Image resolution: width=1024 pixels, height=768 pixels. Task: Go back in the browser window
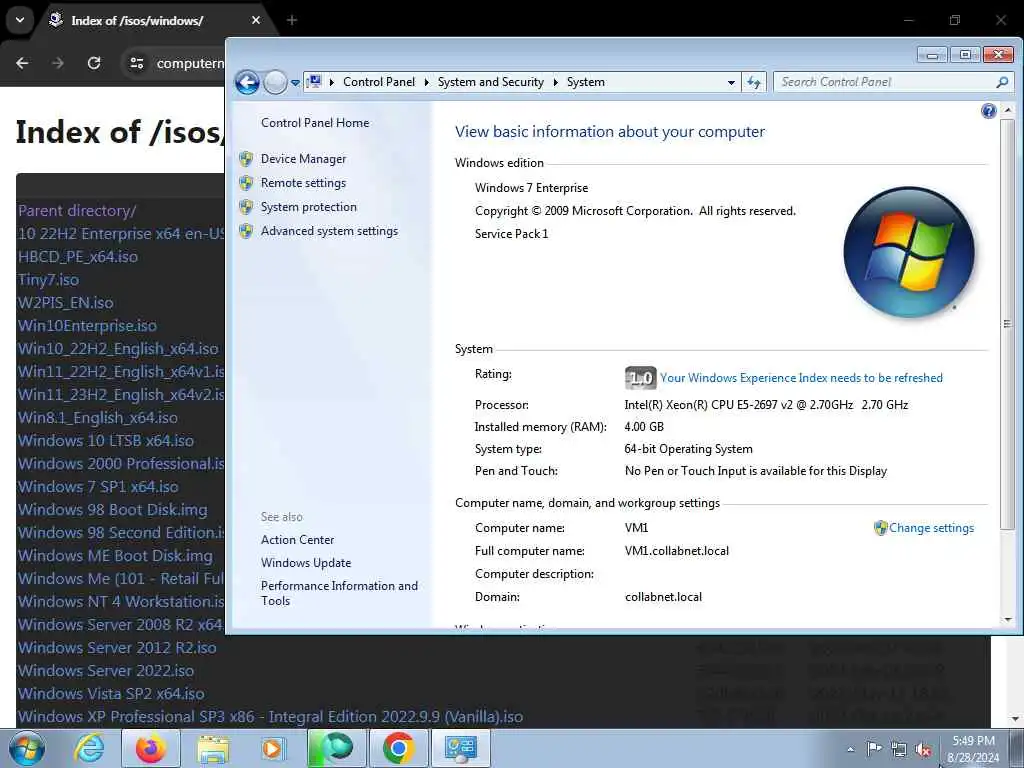pyautogui.click(x=22, y=63)
